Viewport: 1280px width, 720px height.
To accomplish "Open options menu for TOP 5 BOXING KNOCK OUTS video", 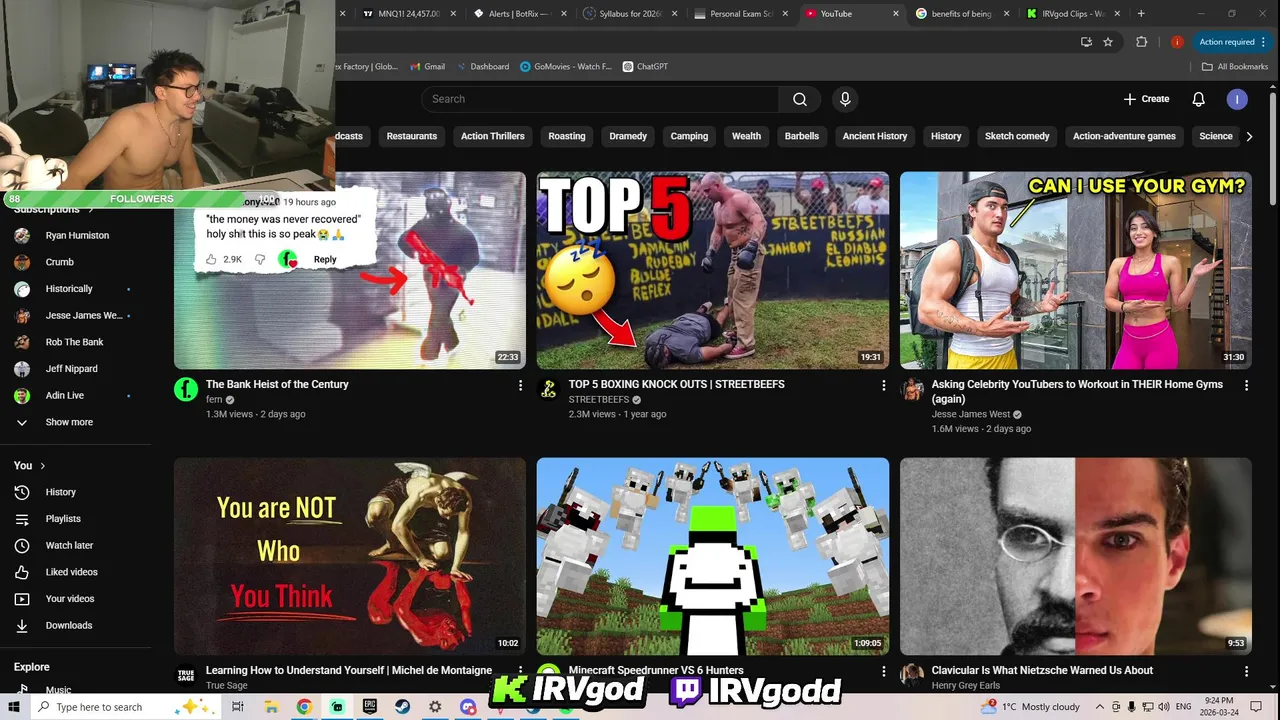I will point(883,385).
